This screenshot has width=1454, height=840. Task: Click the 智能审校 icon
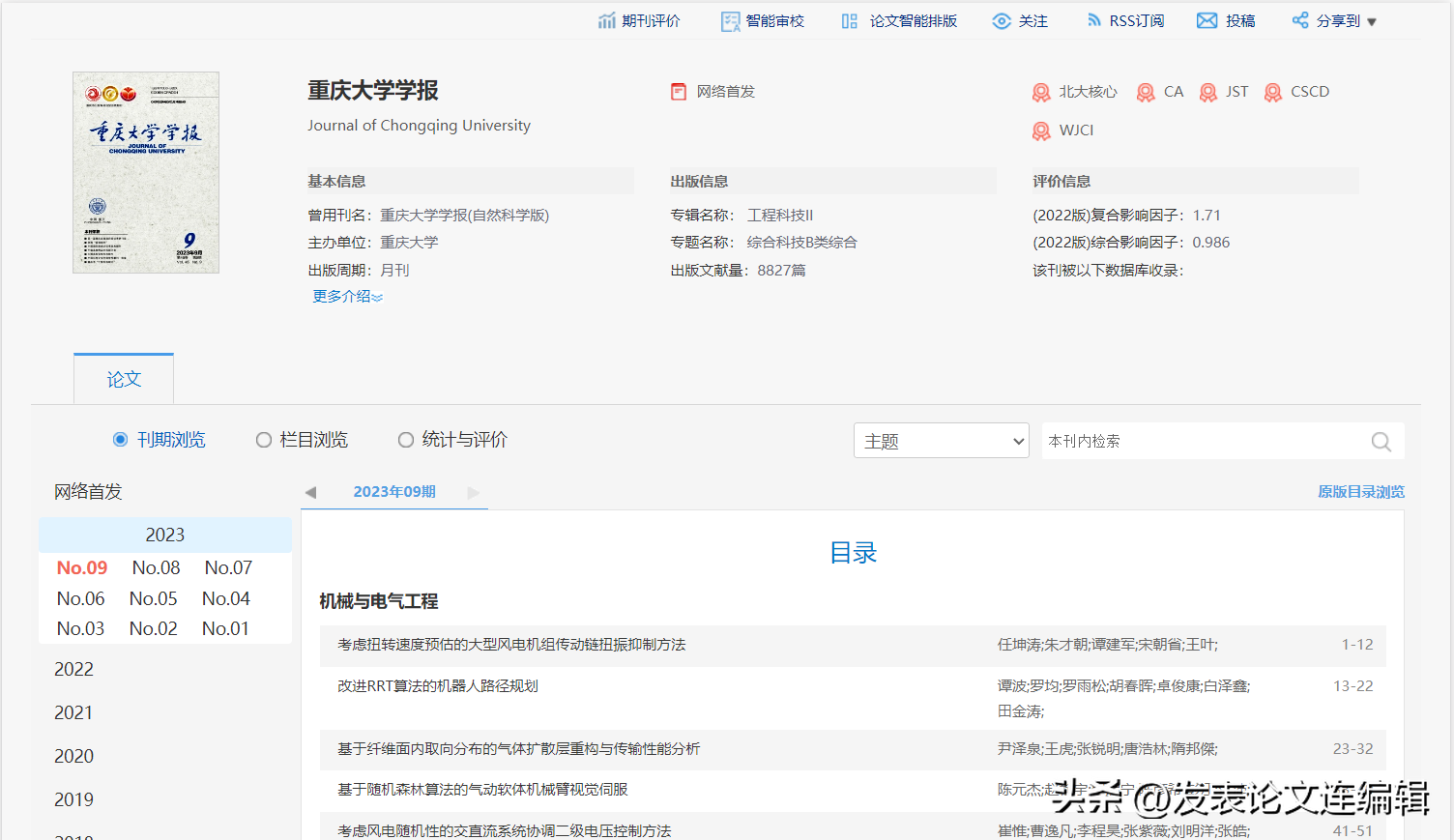[731, 21]
